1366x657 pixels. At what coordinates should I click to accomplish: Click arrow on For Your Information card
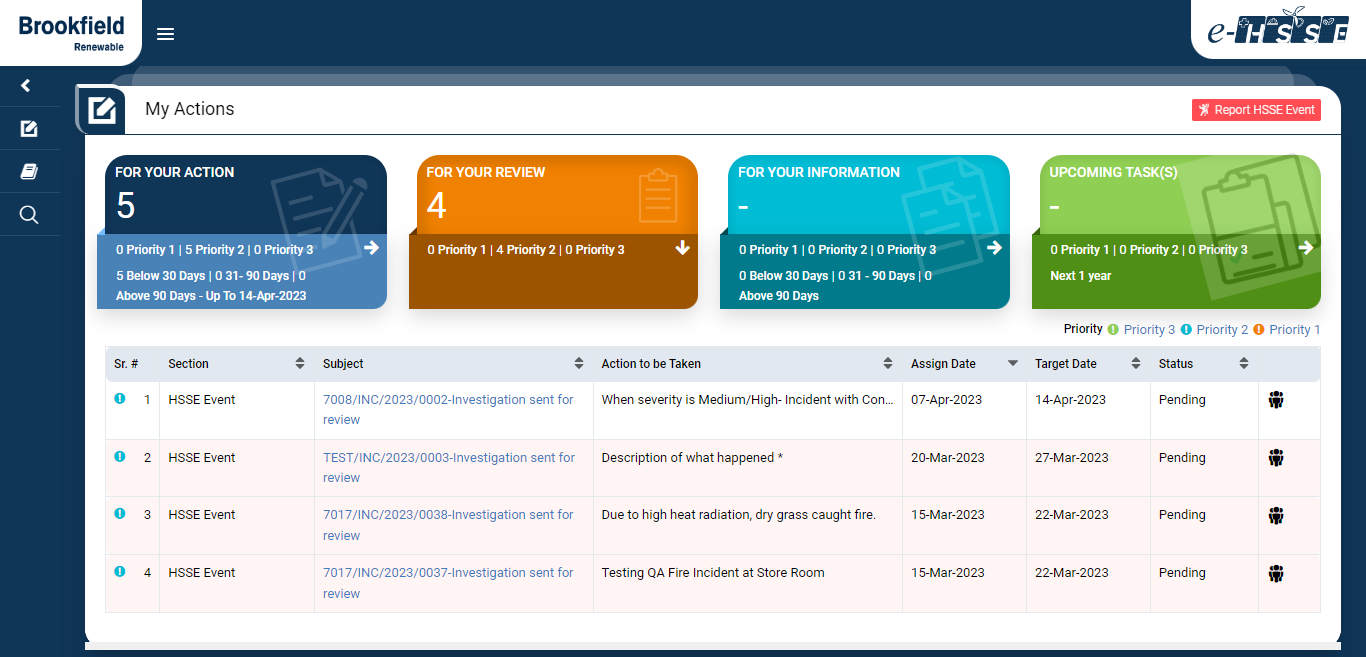(x=994, y=248)
